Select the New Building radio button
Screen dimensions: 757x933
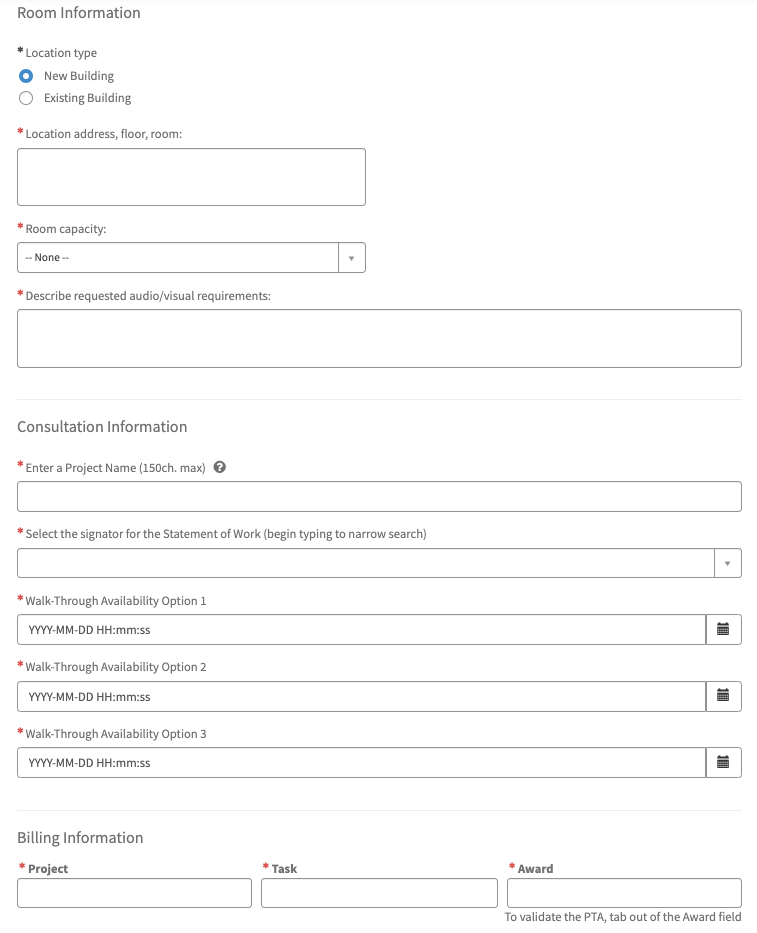tap(26, 76)
